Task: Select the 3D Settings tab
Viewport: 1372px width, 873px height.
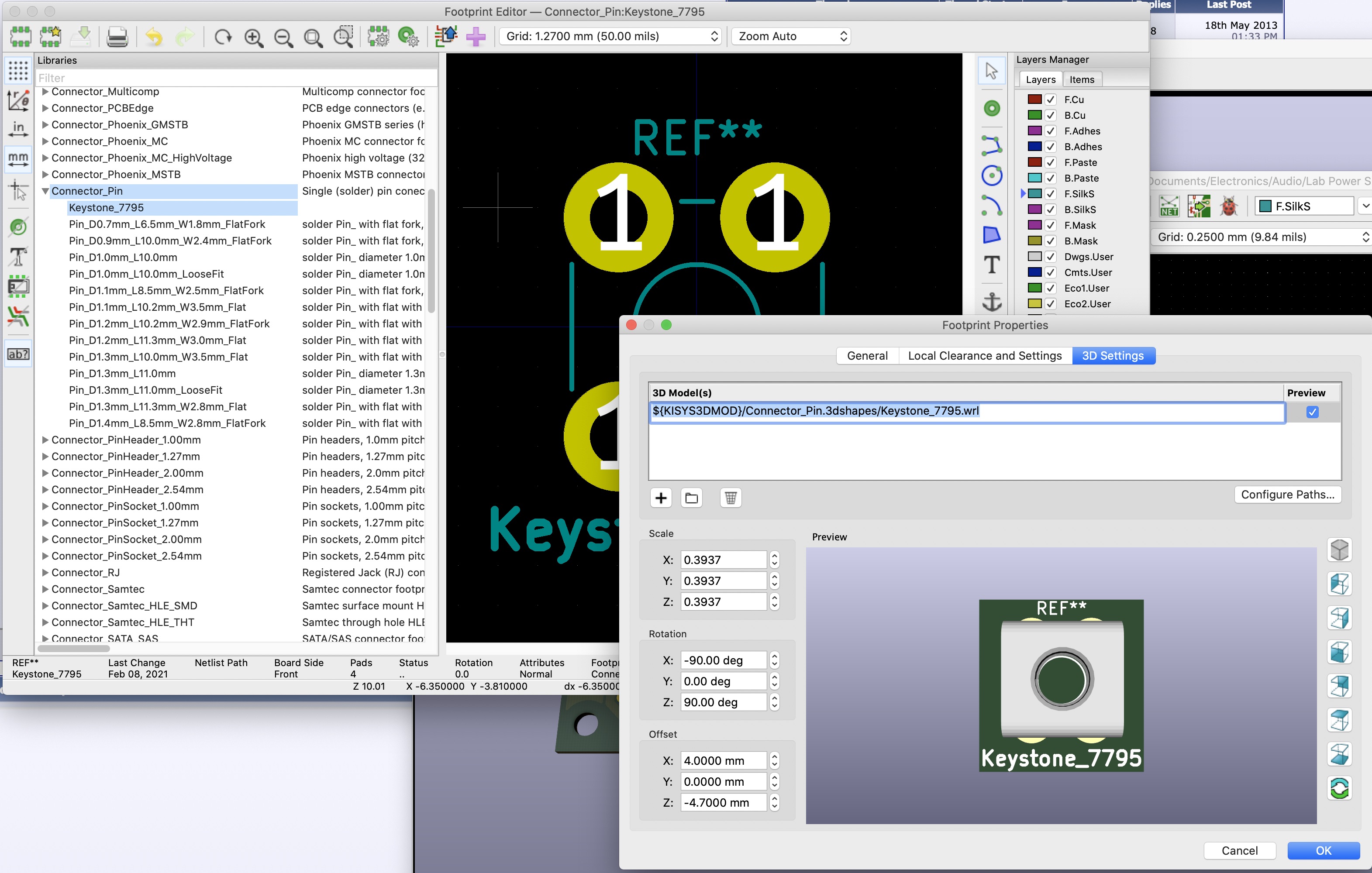Action: click(1113, 356)
